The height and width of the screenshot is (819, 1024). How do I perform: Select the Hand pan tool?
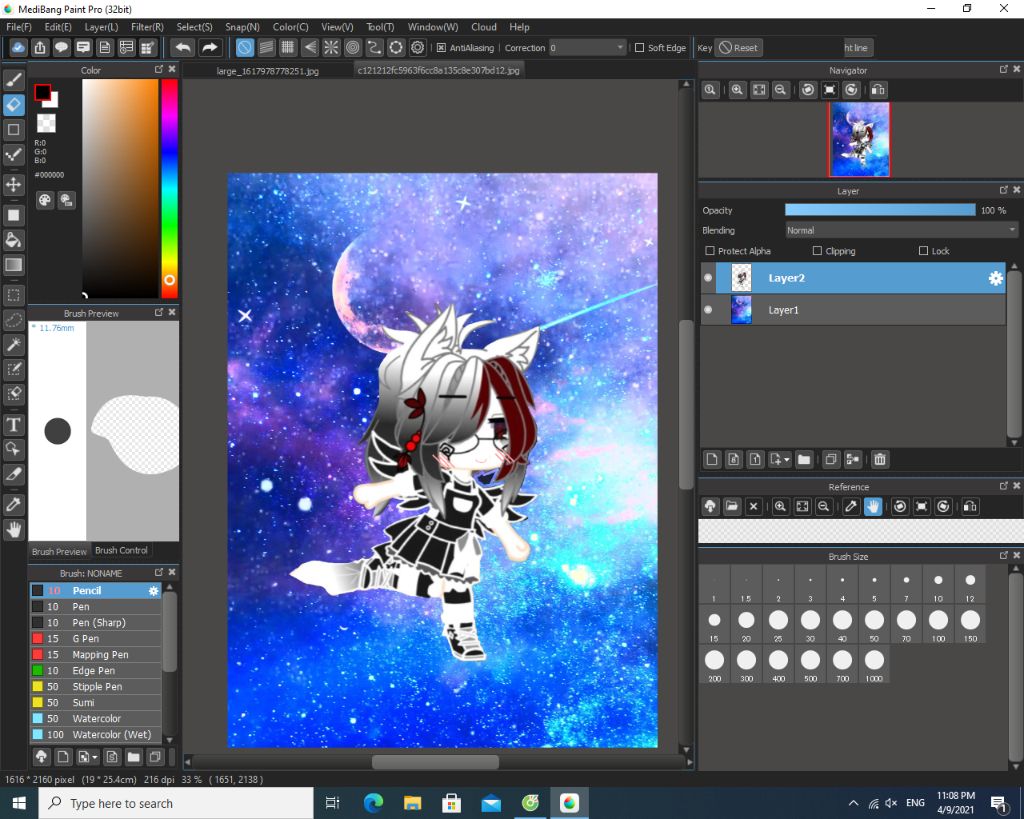click(x=14, y=530)
